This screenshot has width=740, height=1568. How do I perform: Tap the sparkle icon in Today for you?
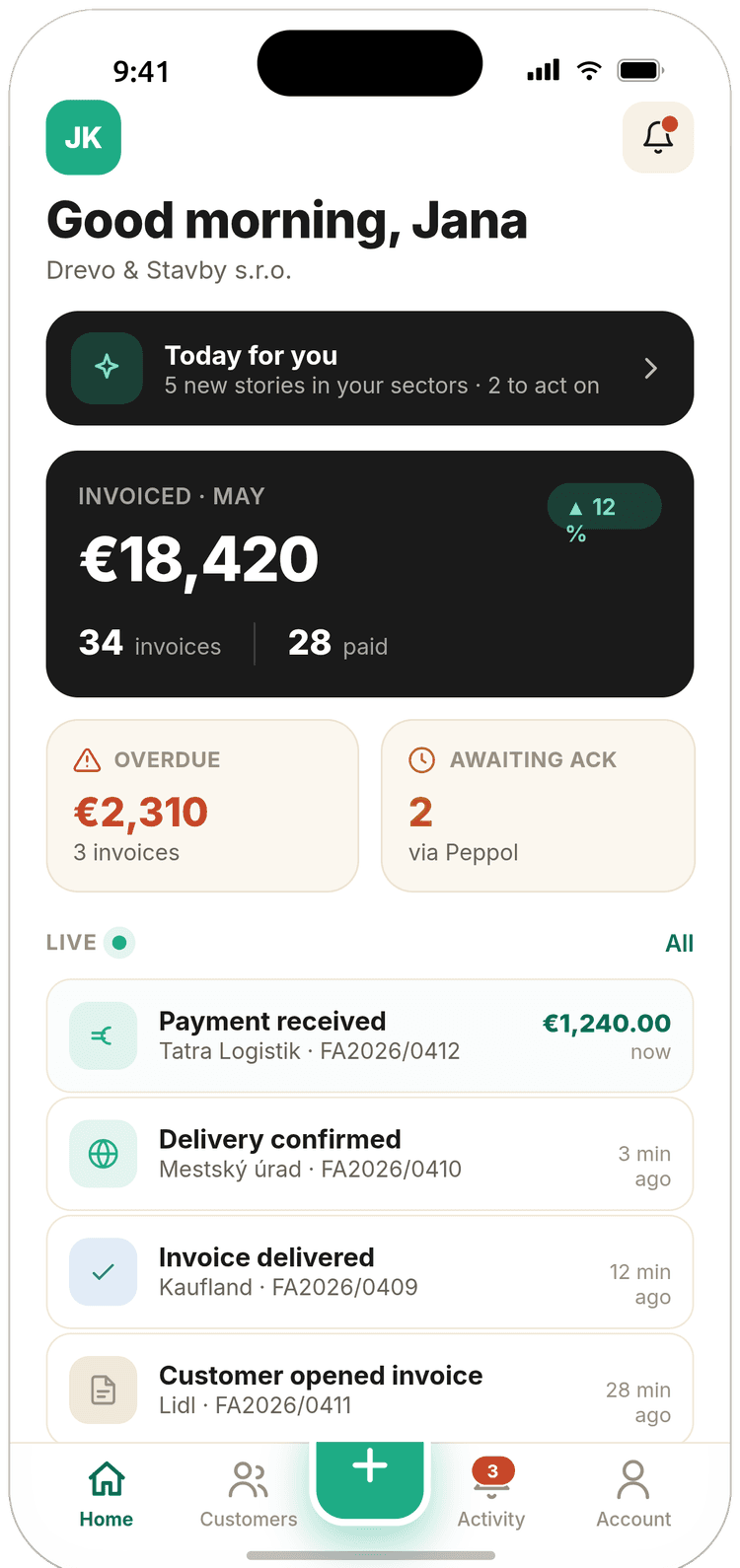(107, 368)
